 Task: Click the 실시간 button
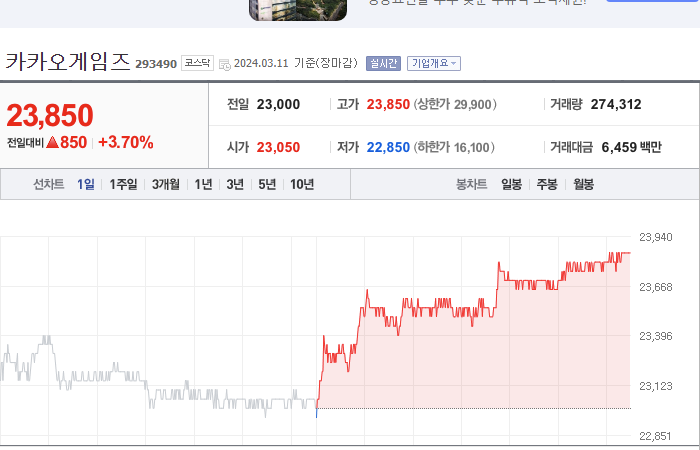pos(383,63)
